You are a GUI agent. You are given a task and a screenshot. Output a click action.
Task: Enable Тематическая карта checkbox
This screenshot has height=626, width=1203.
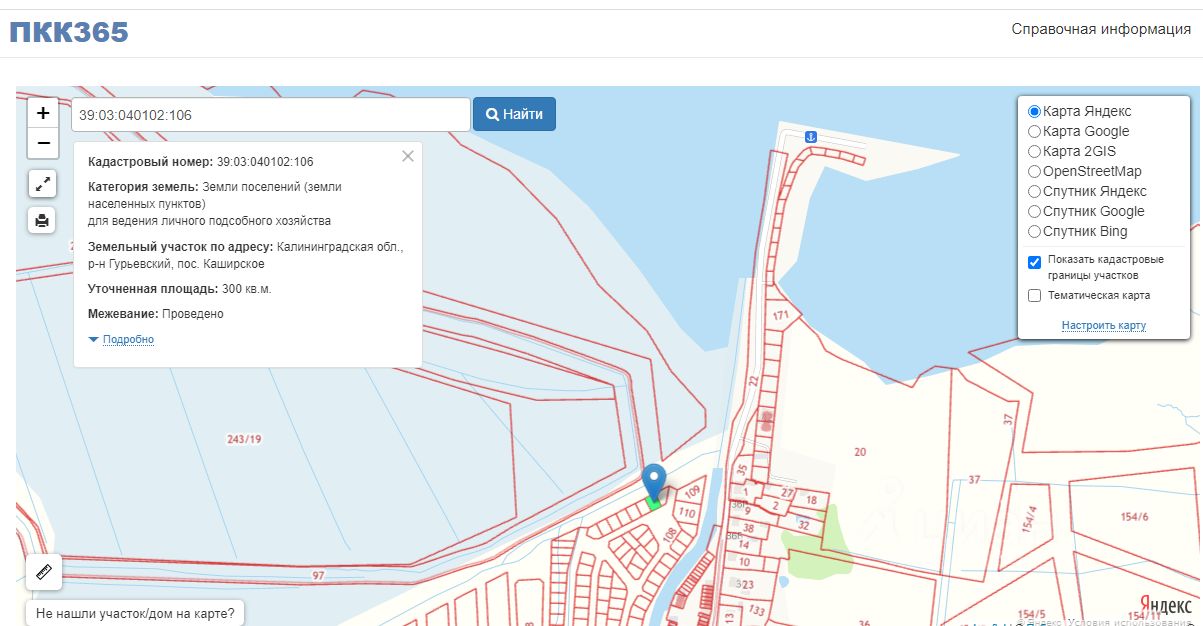coord(1035,296)
